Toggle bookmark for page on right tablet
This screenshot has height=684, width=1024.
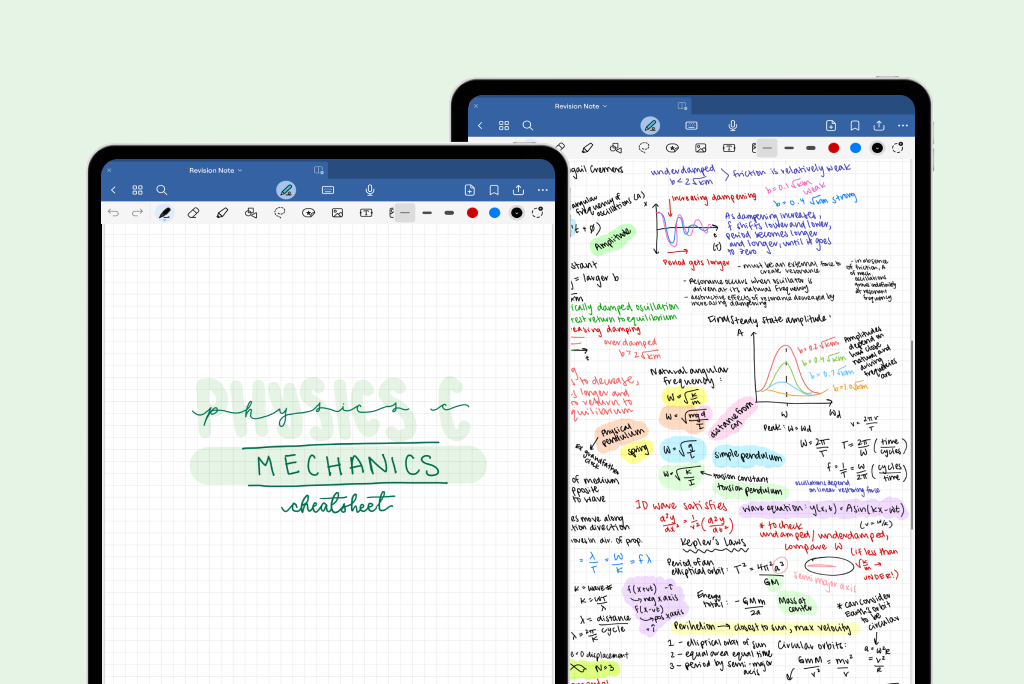(x=855, y=125)
